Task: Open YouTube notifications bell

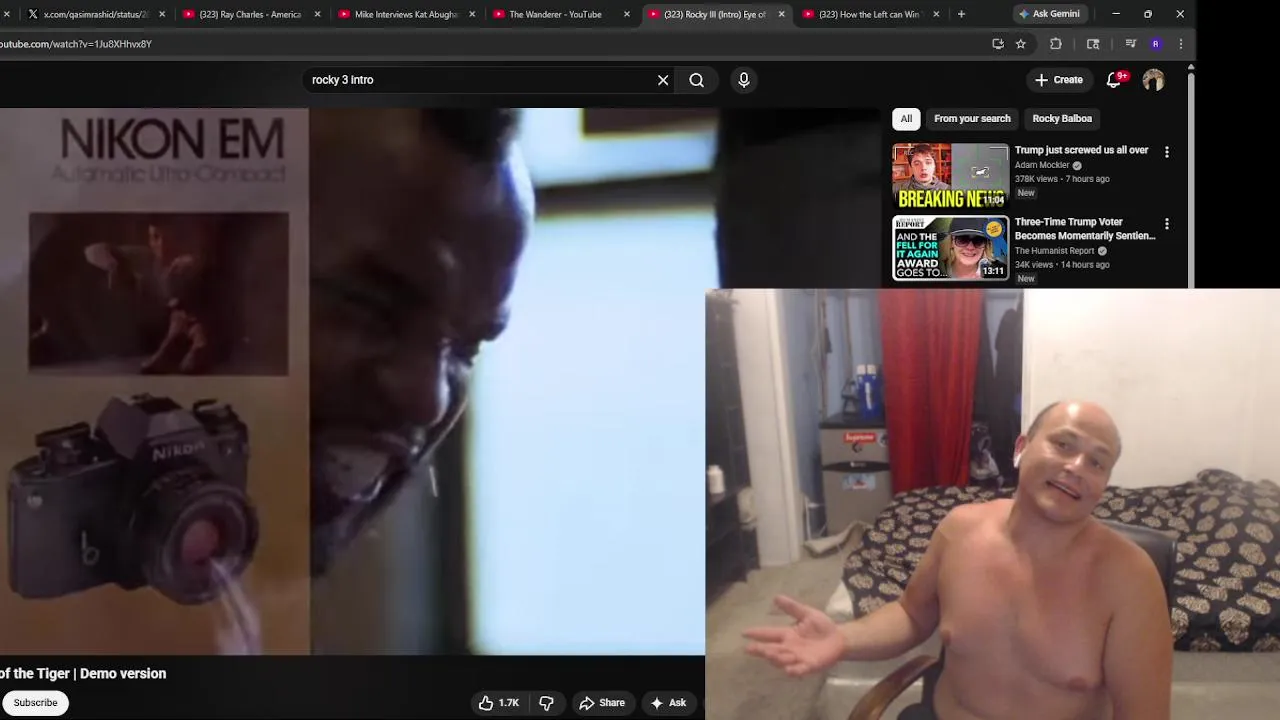Action: (x=1114, y=80)
